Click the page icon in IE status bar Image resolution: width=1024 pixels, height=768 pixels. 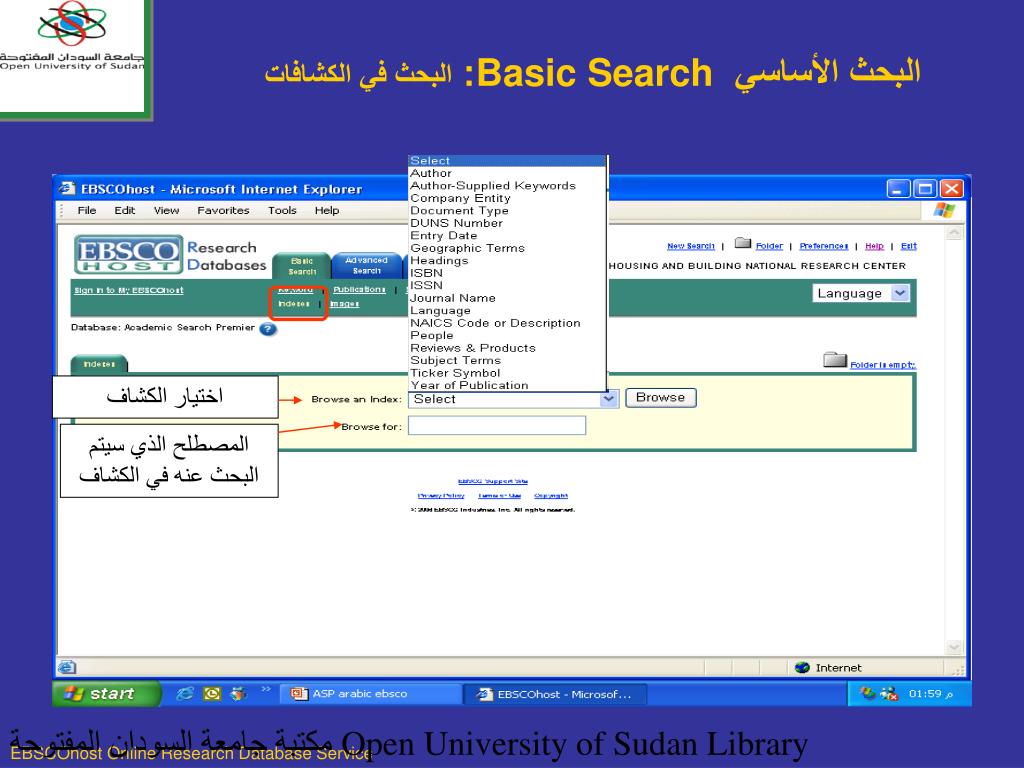(67, 667)
